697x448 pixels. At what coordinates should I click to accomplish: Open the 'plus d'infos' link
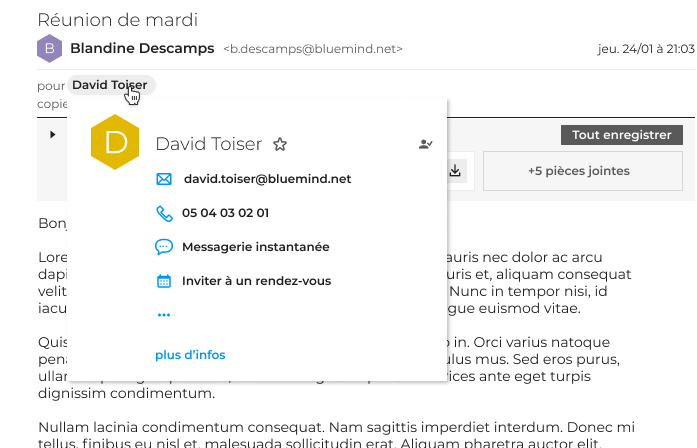tap(190, 355)
